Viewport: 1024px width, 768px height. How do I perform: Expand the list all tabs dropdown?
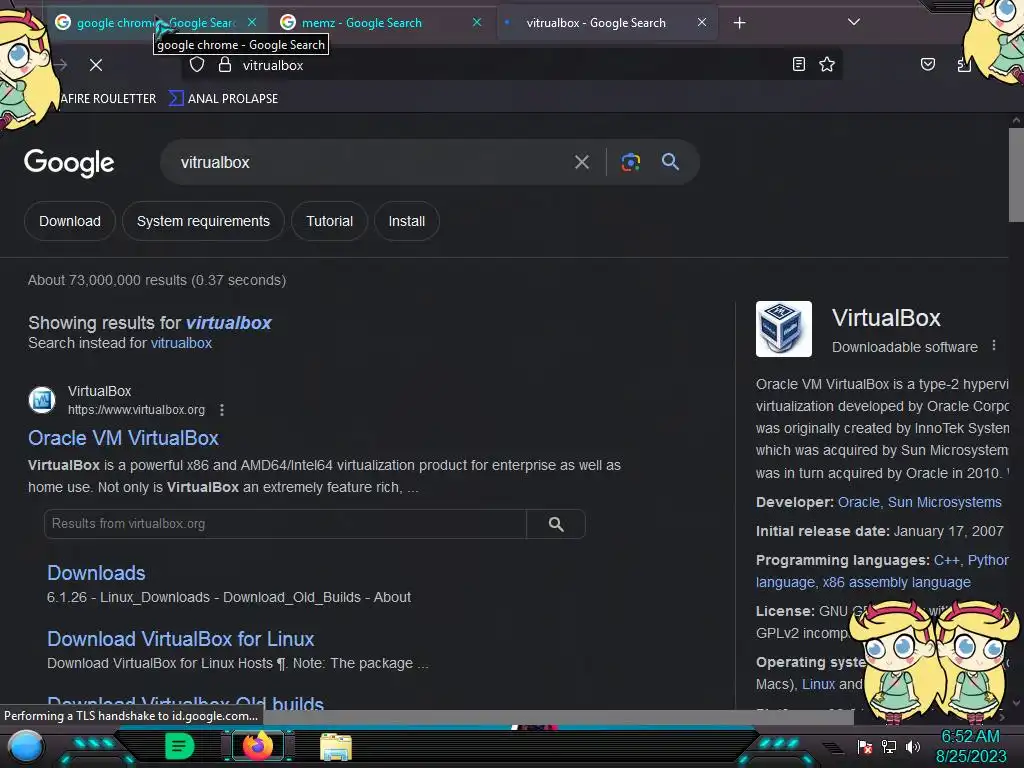854,22
